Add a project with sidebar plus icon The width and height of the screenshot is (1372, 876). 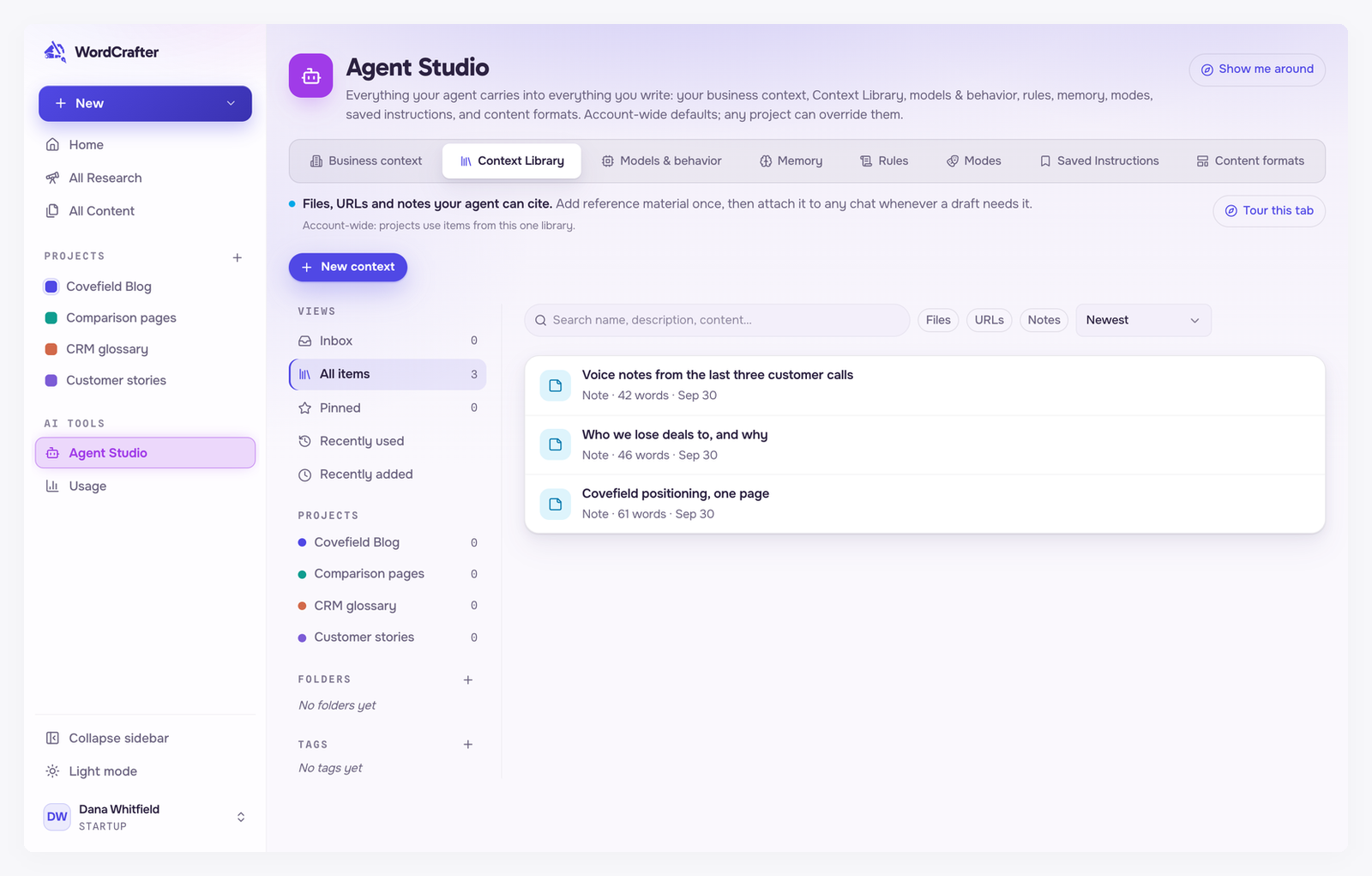pyautogui.click(x=238, y=257)
